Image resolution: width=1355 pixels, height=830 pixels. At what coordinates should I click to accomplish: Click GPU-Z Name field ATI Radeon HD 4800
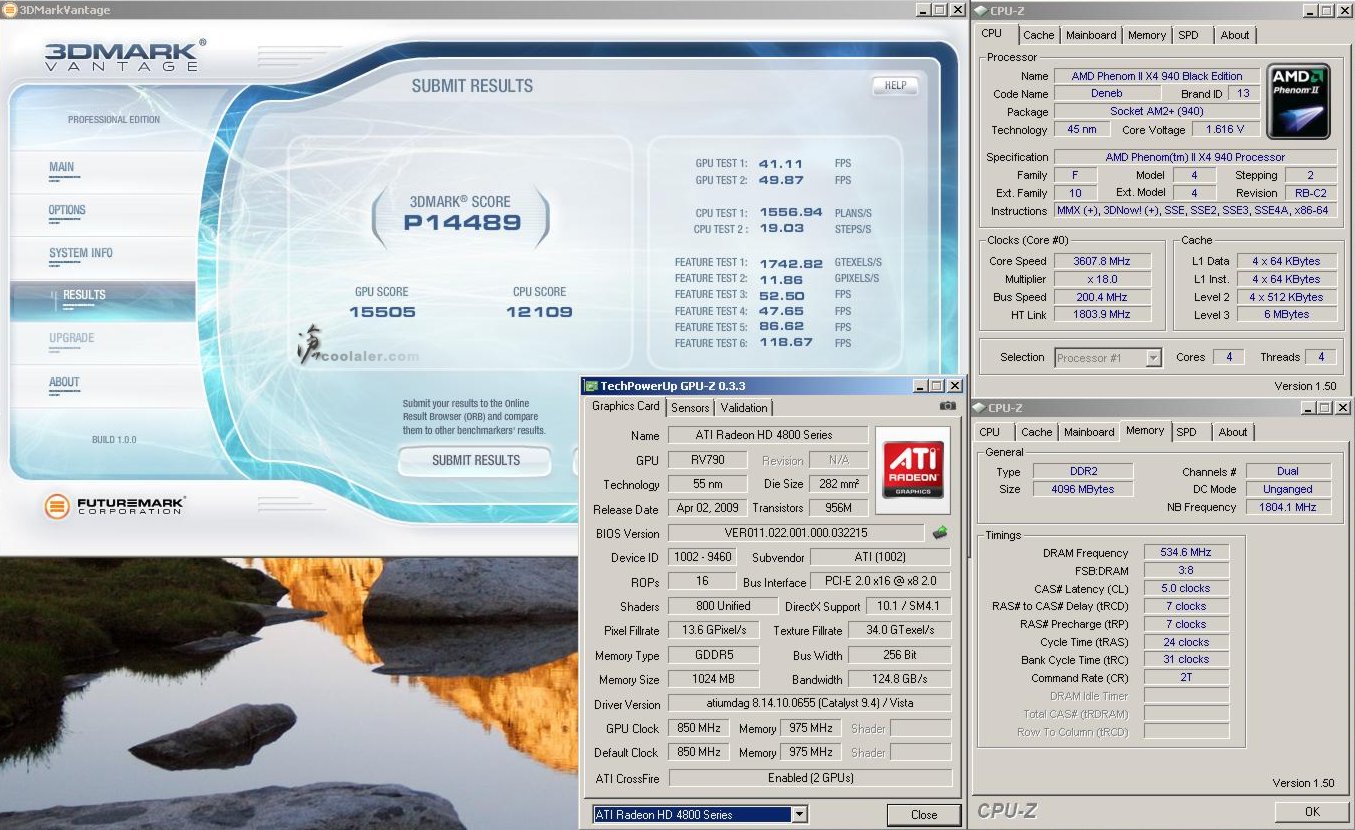(767, 435)
